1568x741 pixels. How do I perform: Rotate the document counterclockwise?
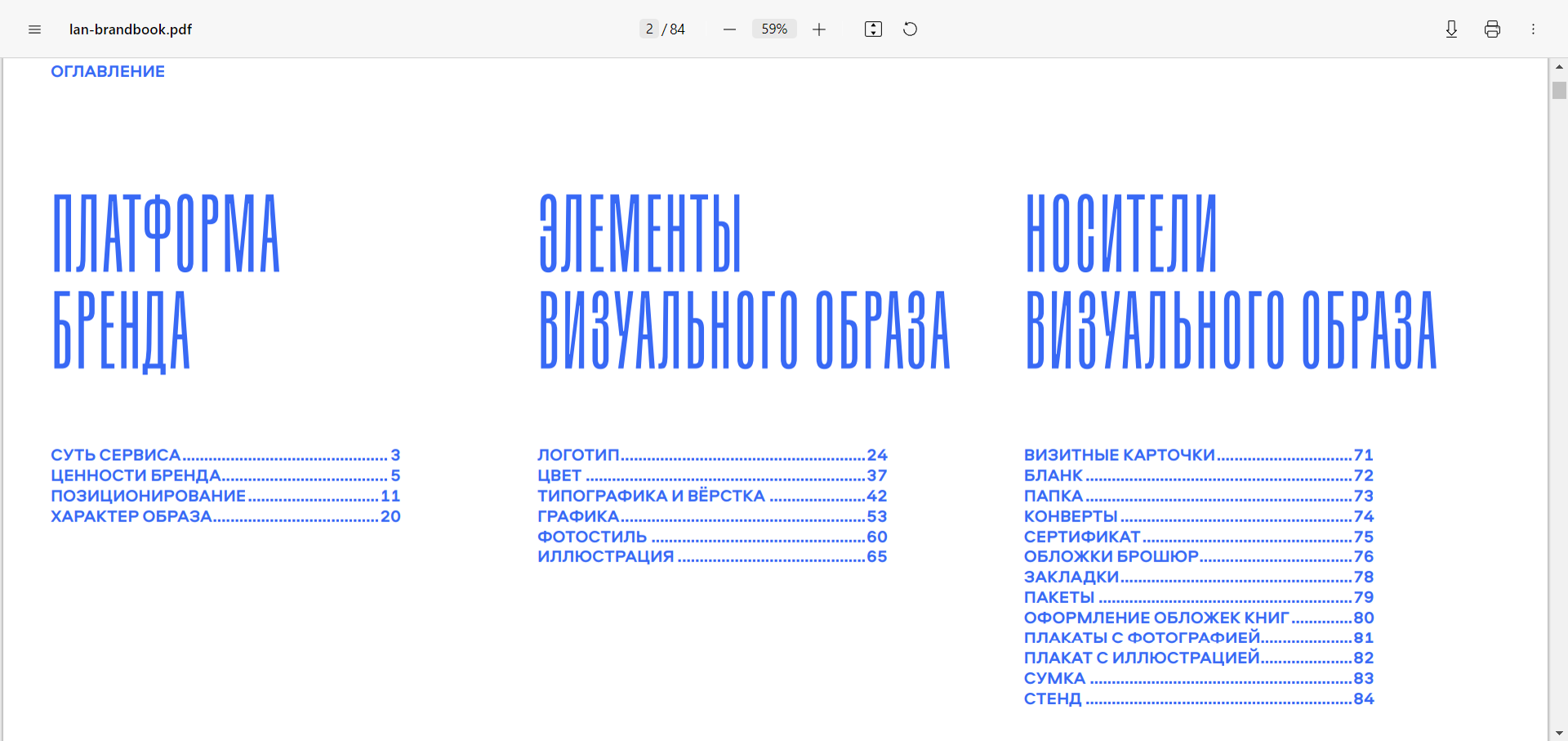(x=911, y=29)
